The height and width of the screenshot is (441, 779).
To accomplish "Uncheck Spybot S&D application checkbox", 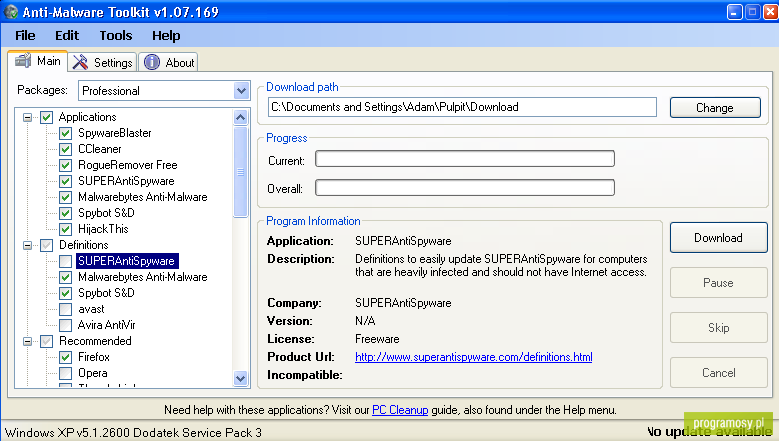I will pyautogui.click(x=66, y=214).
